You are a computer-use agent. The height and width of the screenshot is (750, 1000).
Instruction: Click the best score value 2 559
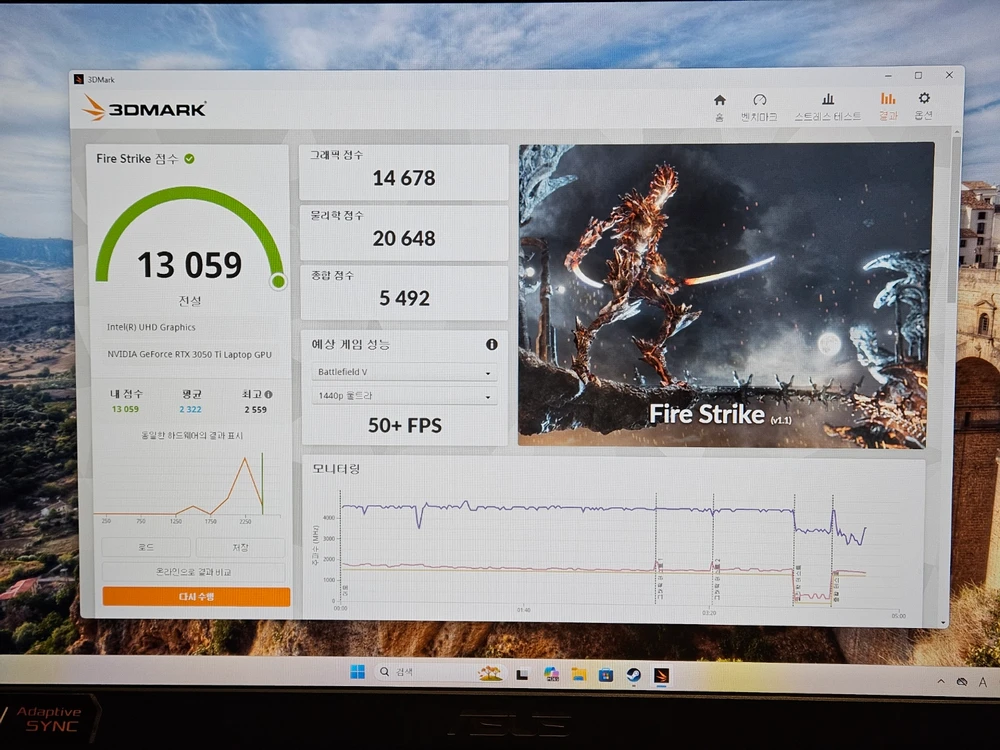pos(255,409)
